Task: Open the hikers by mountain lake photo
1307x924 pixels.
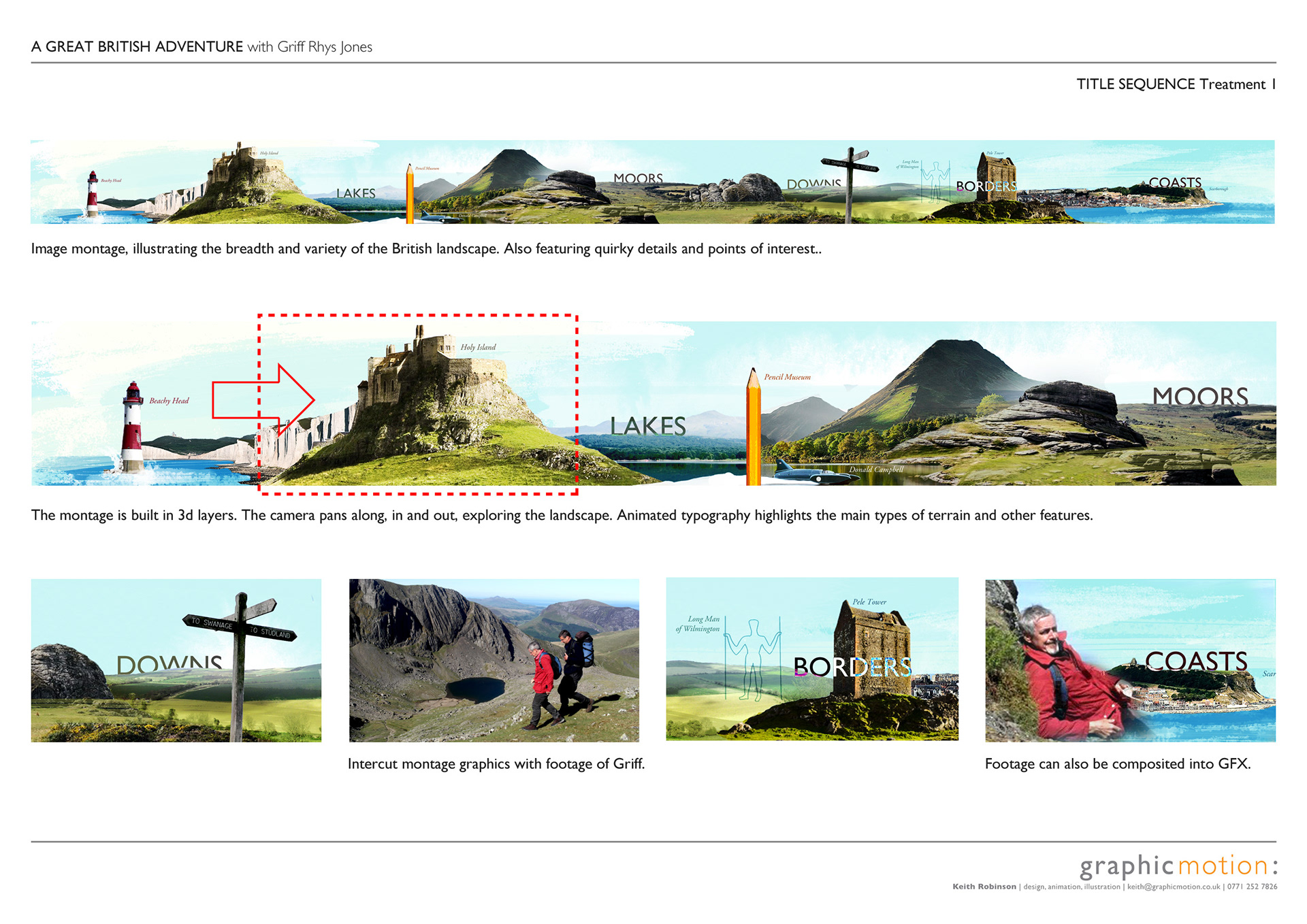Action: (494, 660)
